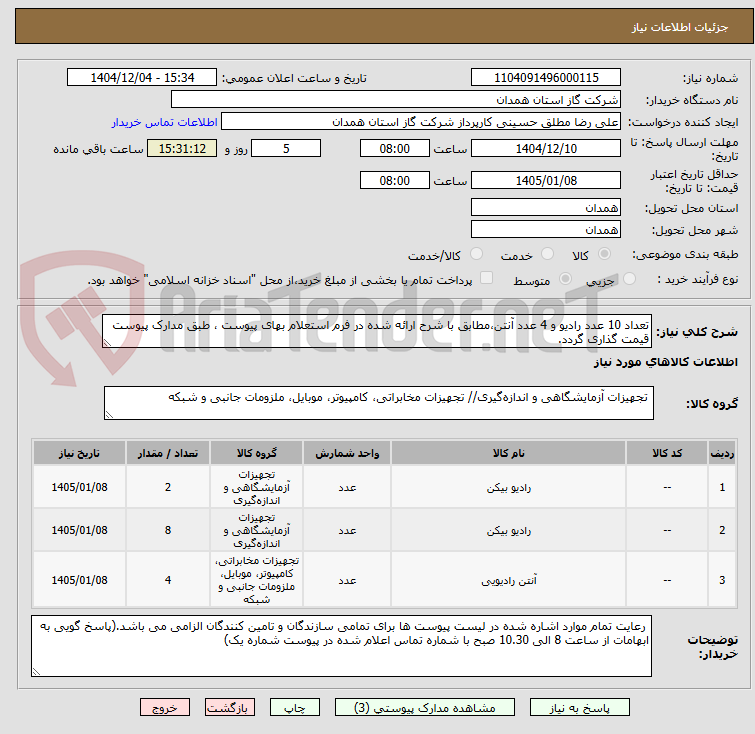The image size is (755, 734).
Task: Select the متوسط purchase type radio
Action: point(565,279)
